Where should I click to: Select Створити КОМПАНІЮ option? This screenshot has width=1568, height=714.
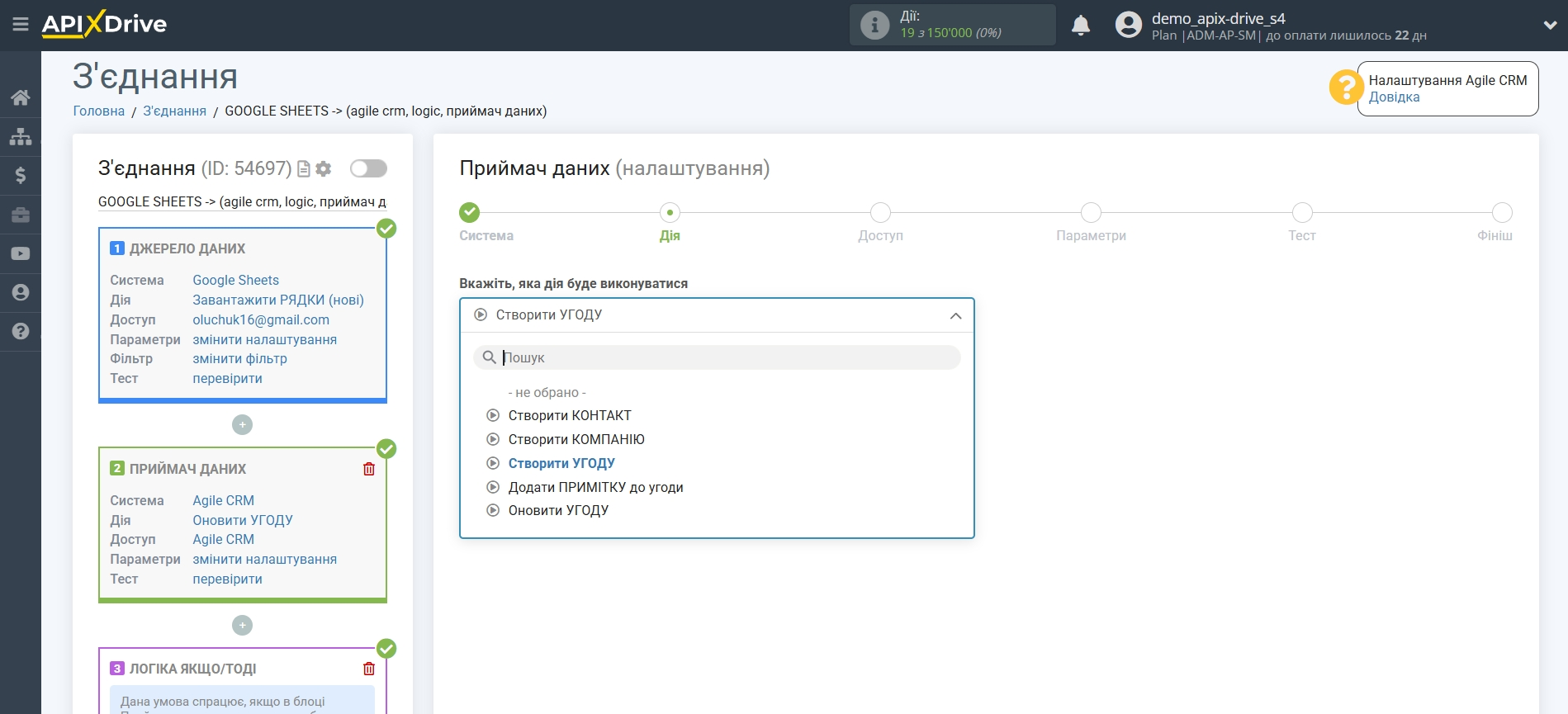tap(576, 440)
